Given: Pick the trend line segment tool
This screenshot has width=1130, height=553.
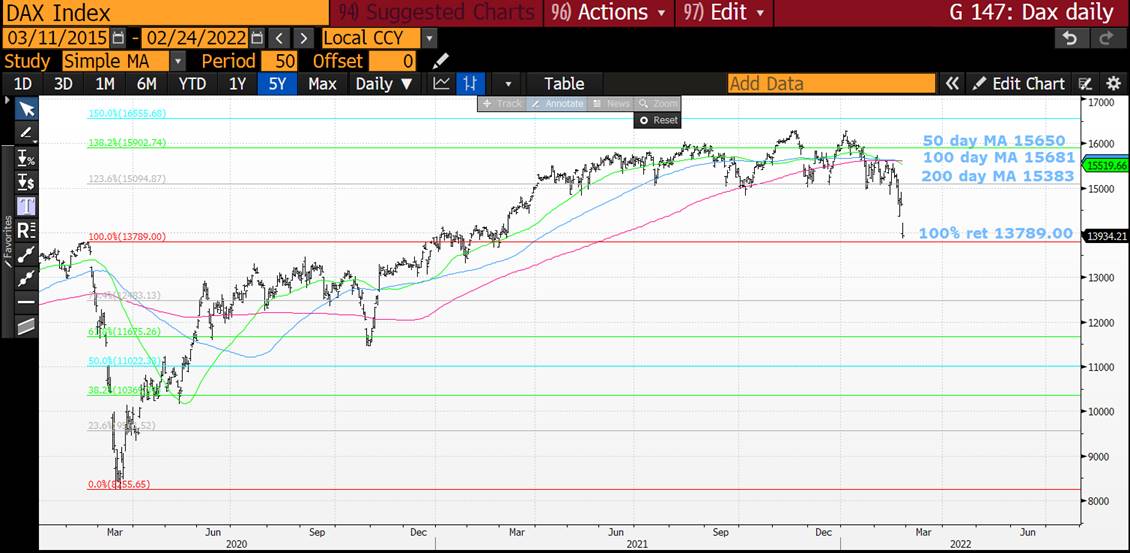Looking at the screenshot, I should [27, 254].
